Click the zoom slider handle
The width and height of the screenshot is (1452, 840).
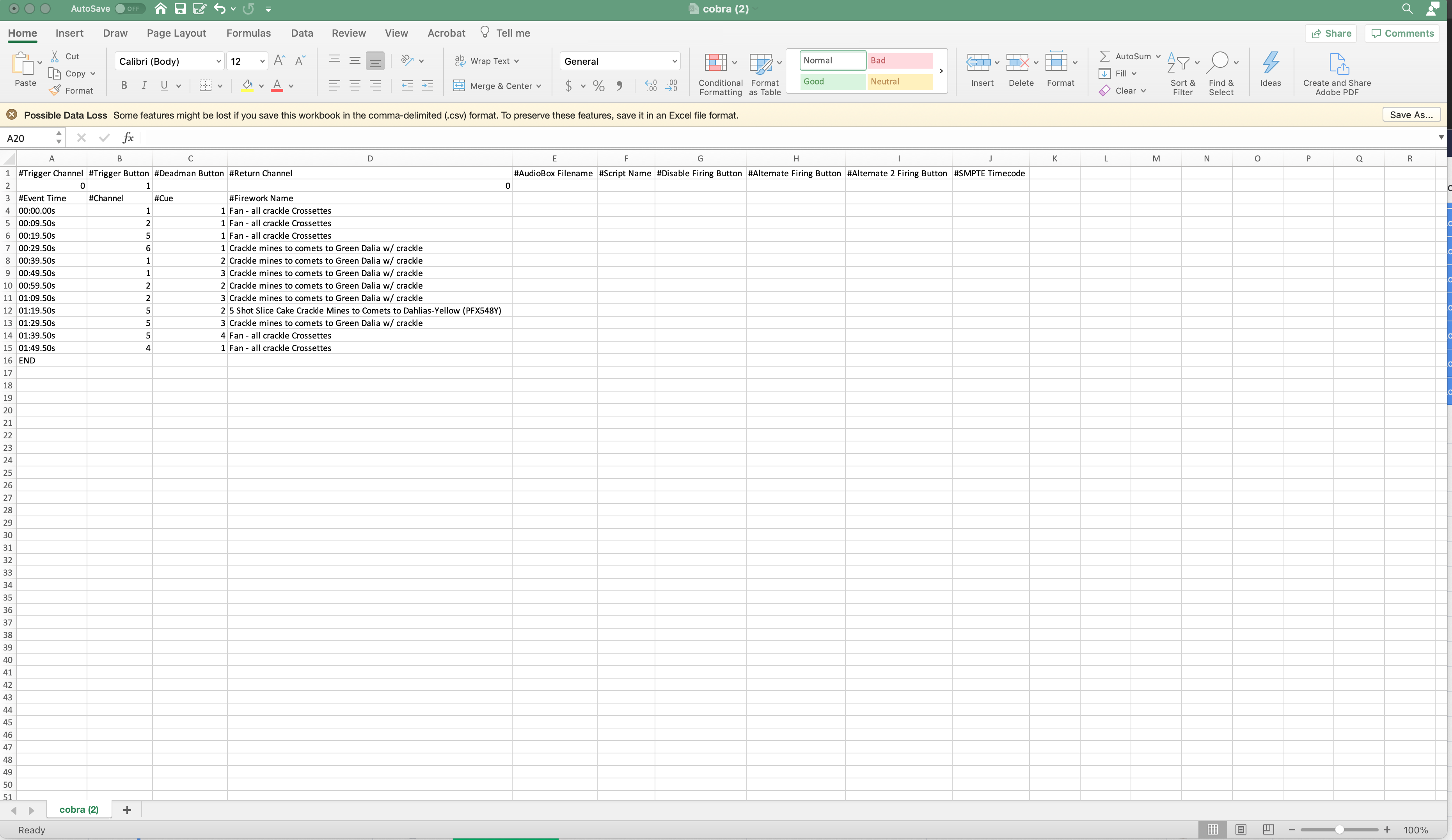pos(1340,829)
